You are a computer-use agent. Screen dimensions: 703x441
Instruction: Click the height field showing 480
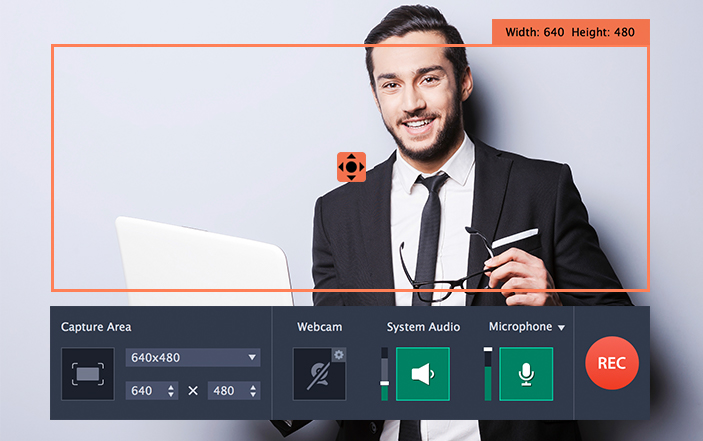234,391
